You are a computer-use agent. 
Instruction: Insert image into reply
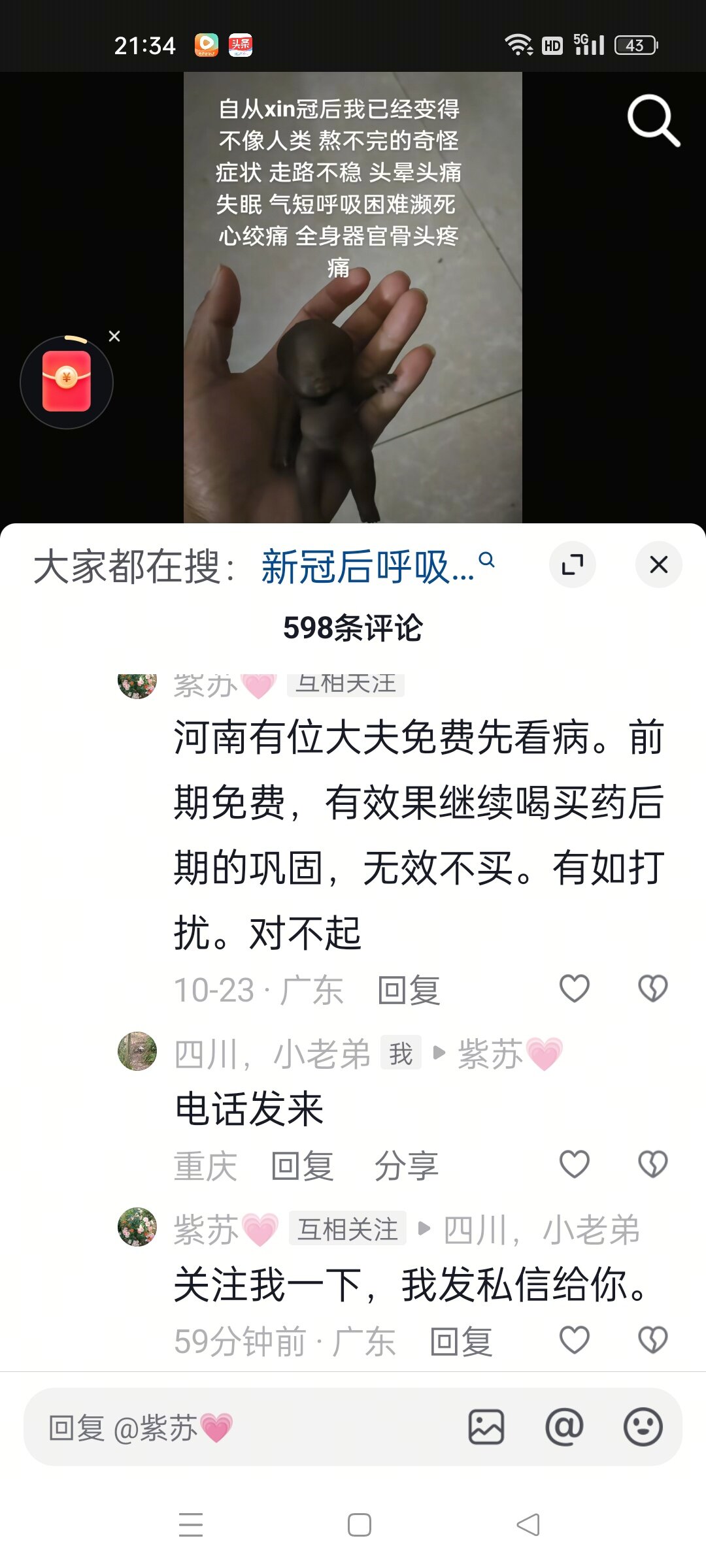486,1427
